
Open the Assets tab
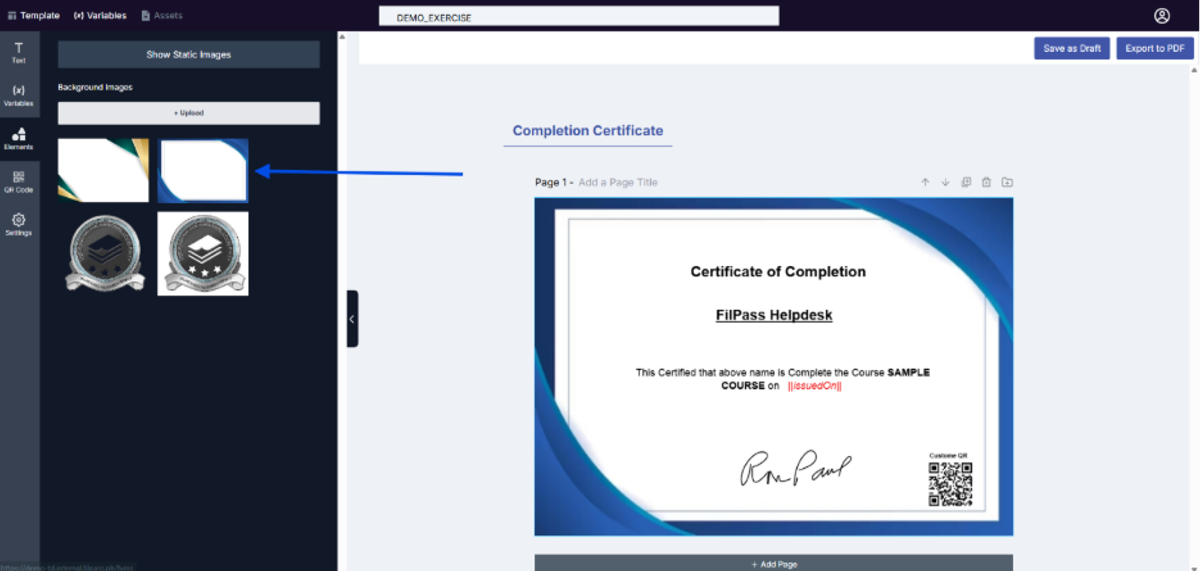click(x=162, y=16)
